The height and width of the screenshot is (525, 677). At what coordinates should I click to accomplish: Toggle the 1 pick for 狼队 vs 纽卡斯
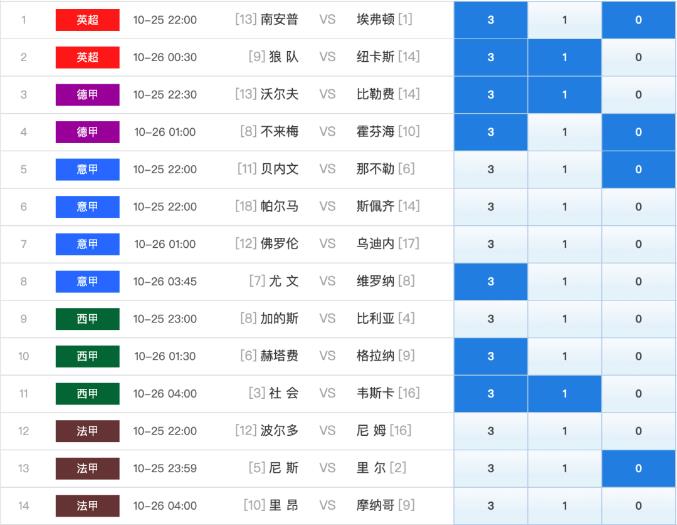click(x=564, y=57)
